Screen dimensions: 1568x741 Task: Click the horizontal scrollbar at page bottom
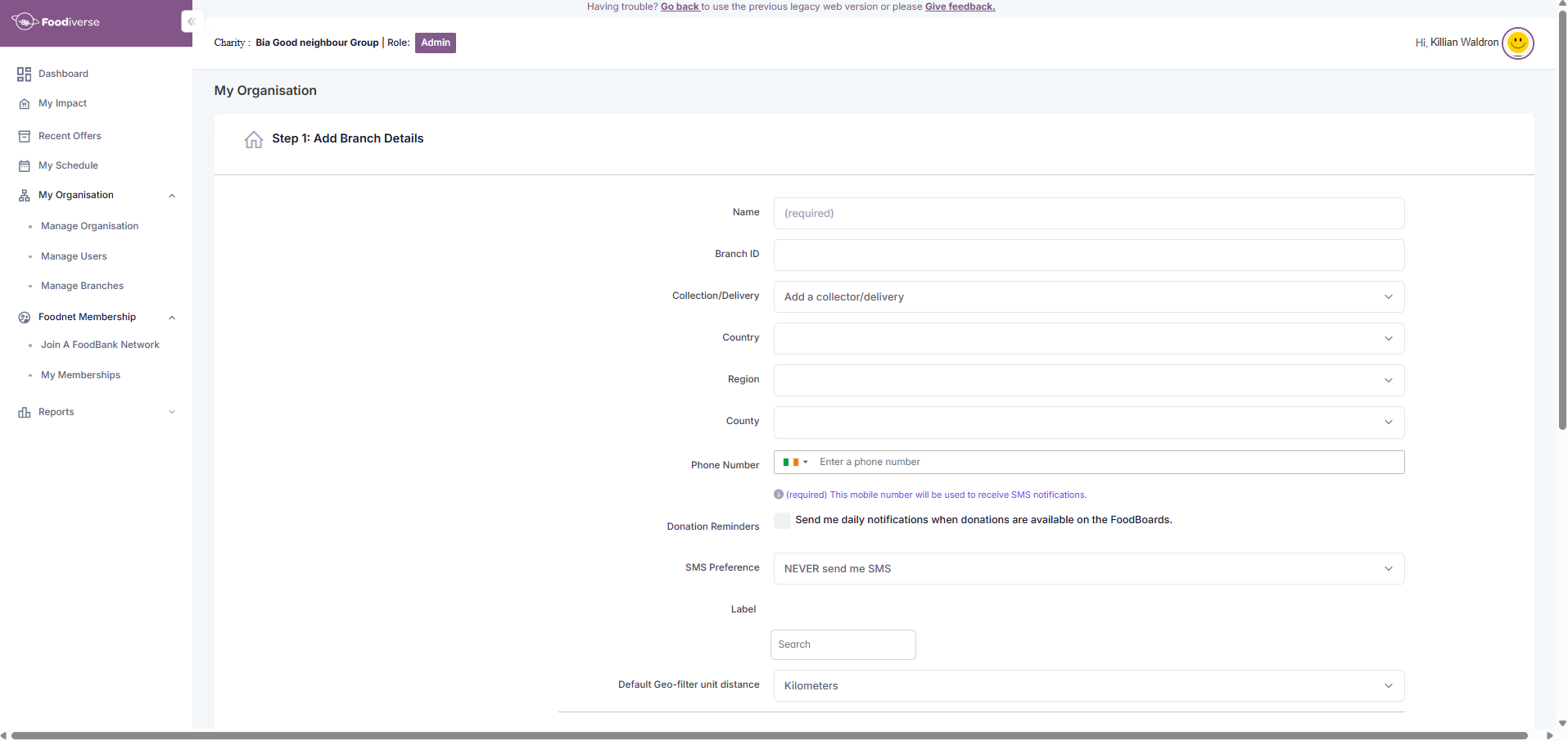(770, 735)
